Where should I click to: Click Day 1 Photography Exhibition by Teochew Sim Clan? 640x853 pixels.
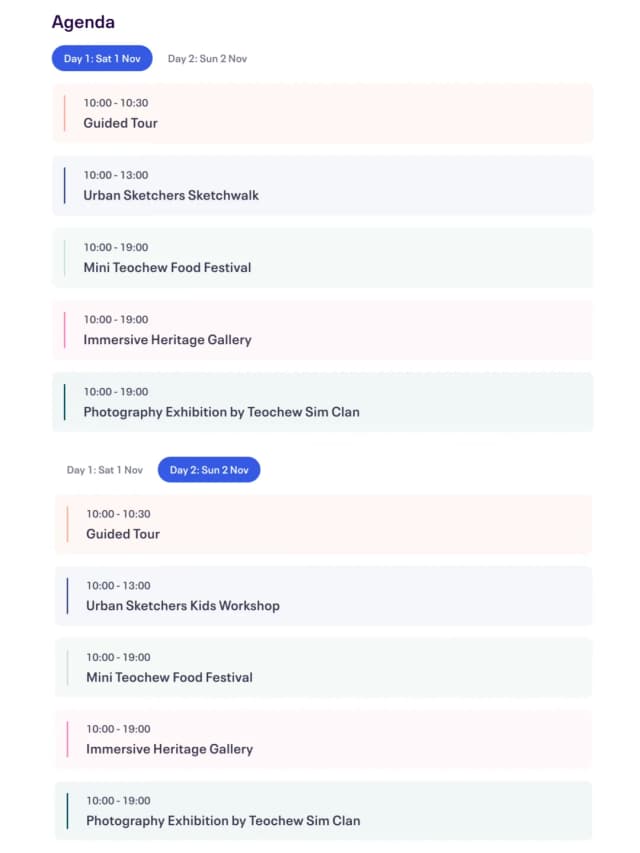point(322,402)
